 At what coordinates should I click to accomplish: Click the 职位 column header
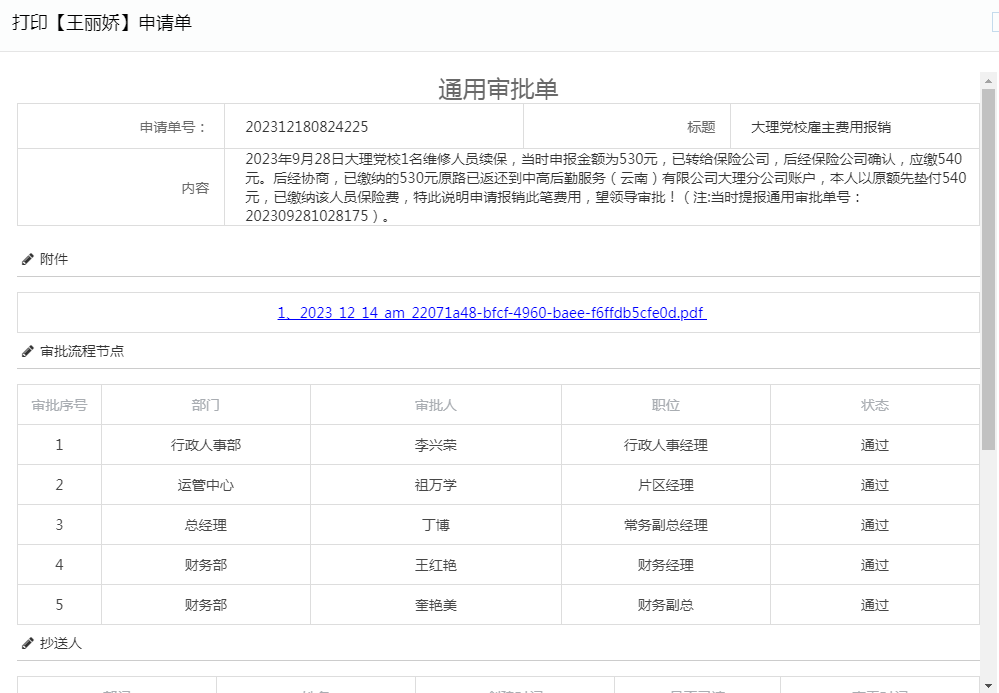click(x=666, y=405)
